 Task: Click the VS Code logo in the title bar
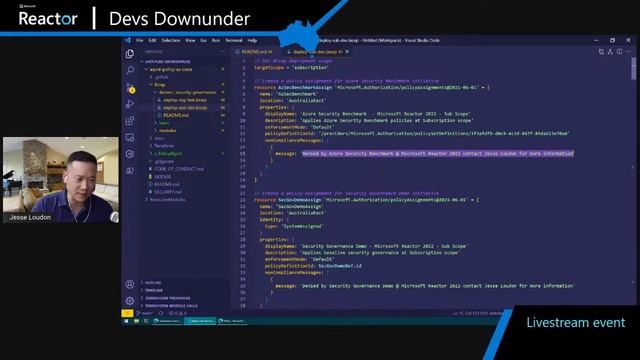click(127, 40)
